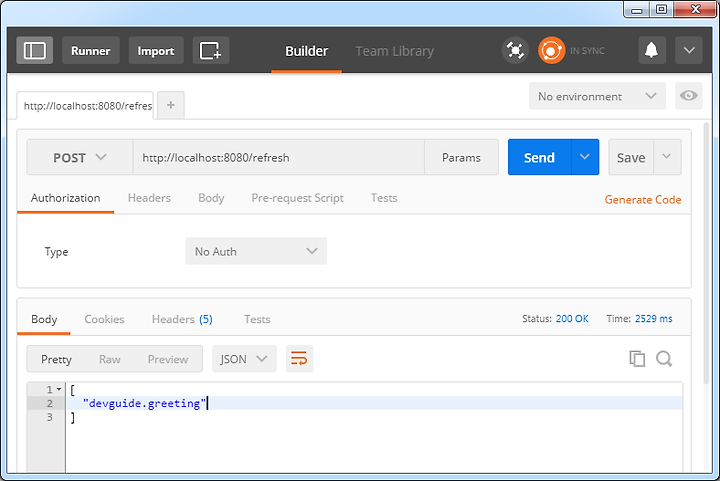Open the No environment dropdown

coord(597,96)
